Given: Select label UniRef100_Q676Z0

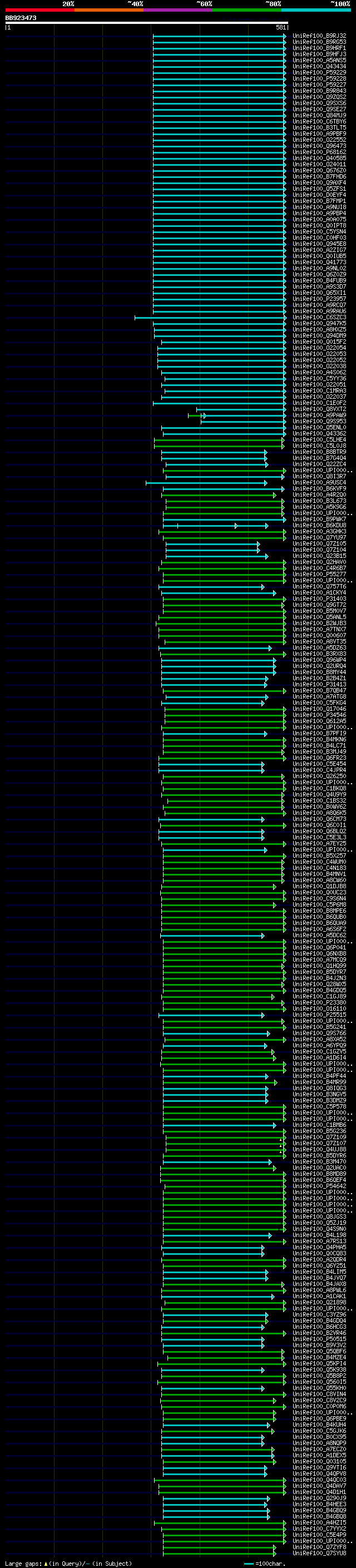Looking at the screenshot, I should click(319, 170).
